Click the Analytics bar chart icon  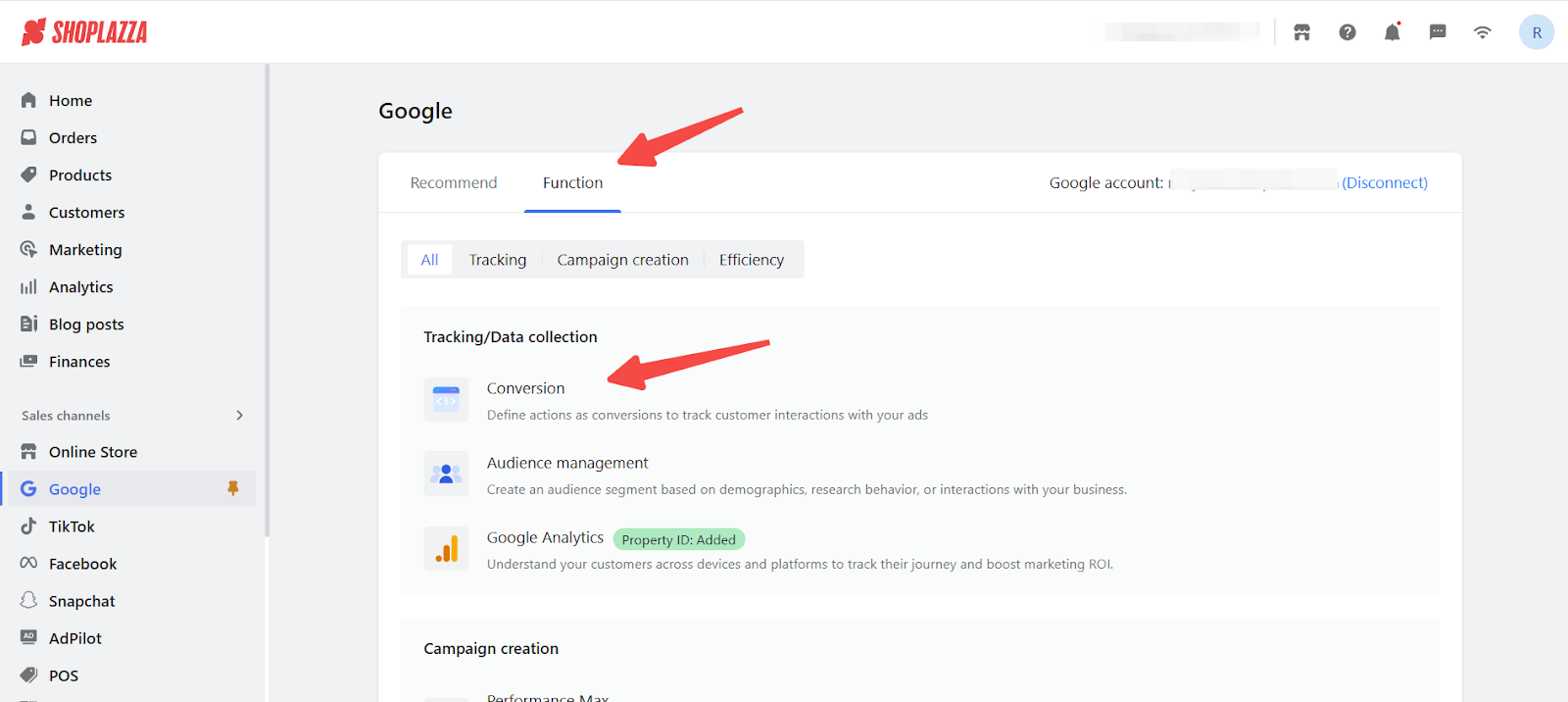click(28, 286)
